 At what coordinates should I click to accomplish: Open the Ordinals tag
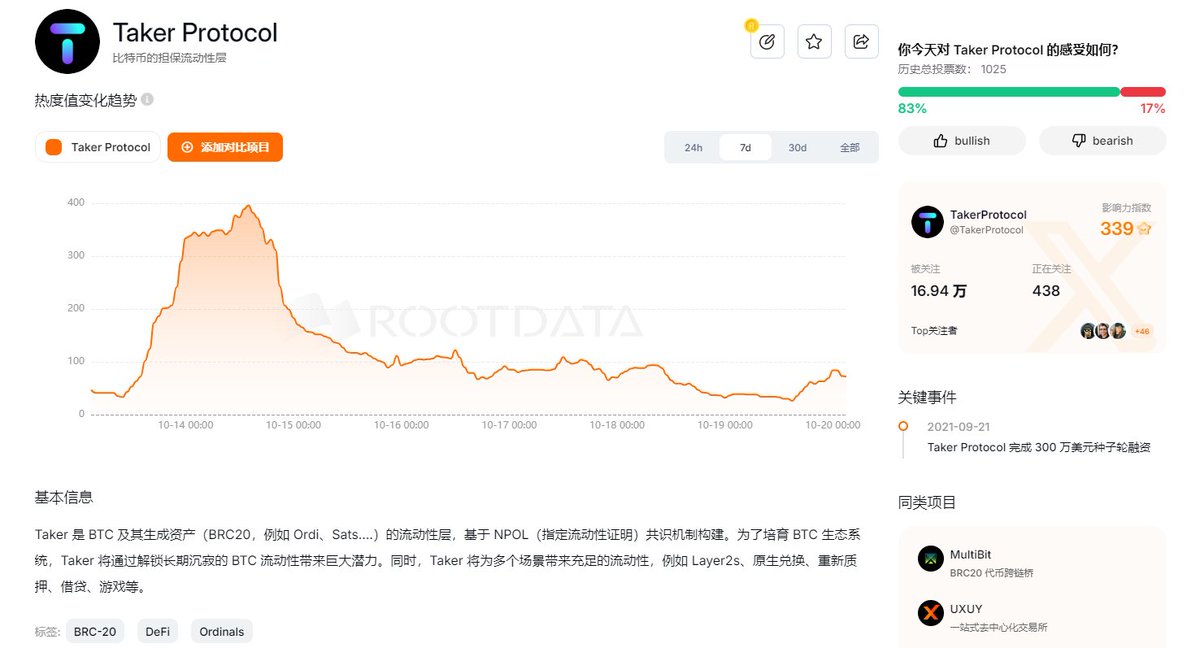pyautogui.click(x=221, y=631)
